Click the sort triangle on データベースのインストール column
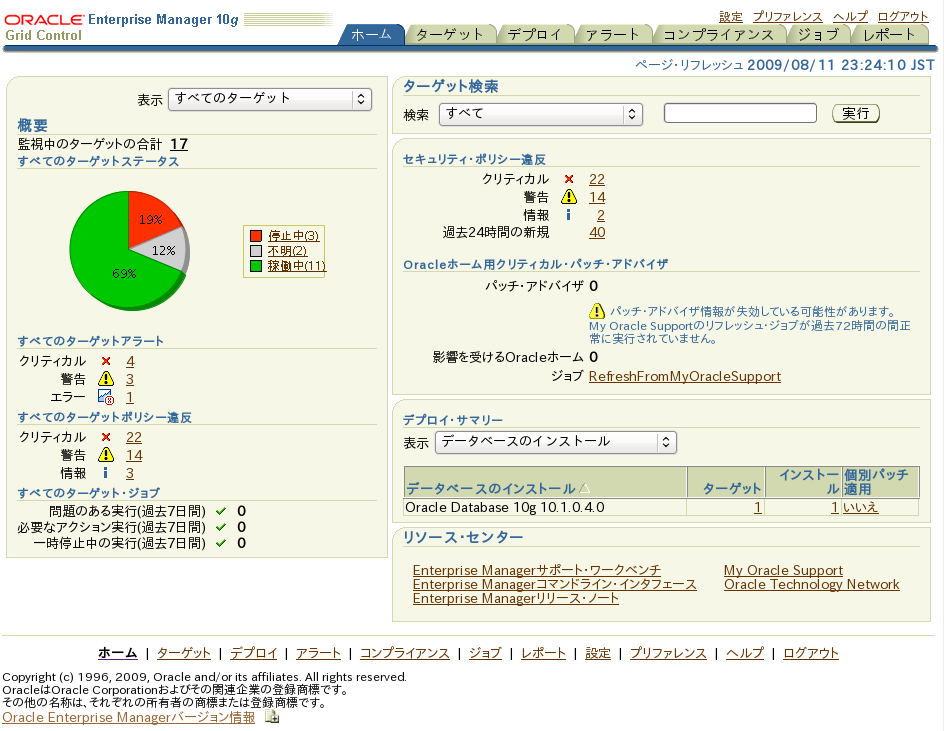The height and width of the screenshot is (731, 944). [x=584, y=488]
